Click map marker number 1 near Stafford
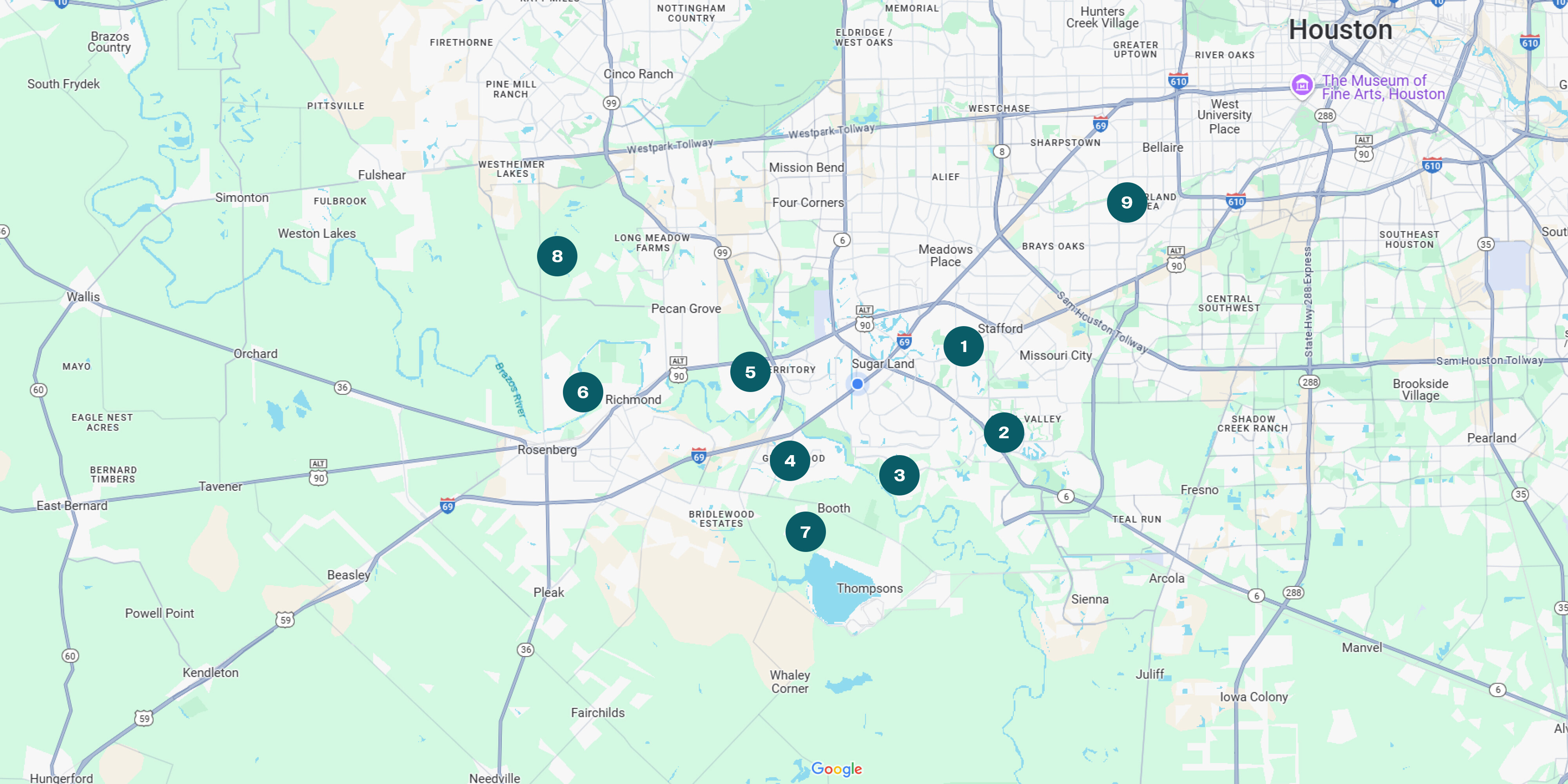The width and height of the screenshot is (1568, 784). point(963,347)
